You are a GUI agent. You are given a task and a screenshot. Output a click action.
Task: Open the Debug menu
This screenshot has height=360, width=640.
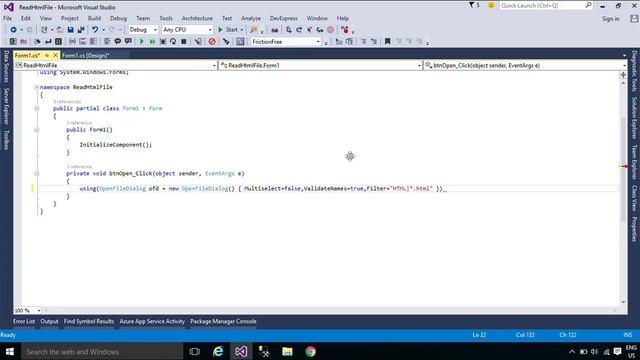pos(118,18)
